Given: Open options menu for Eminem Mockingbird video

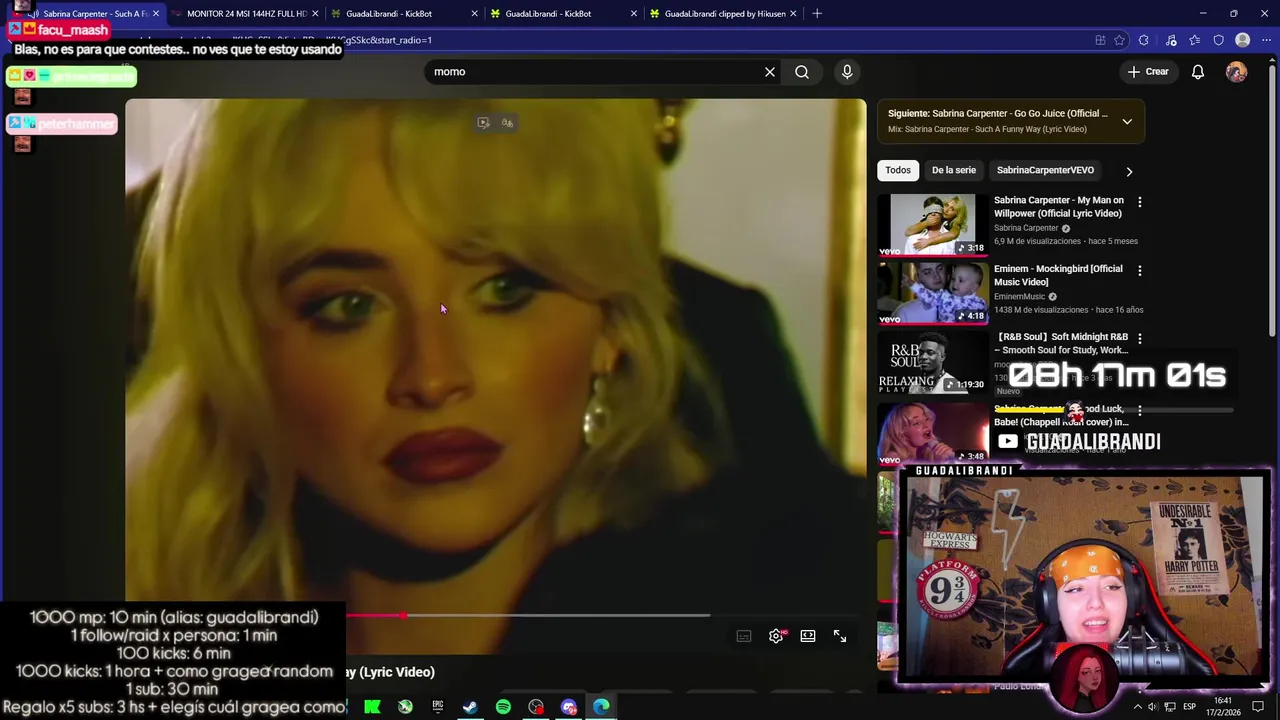Looking at the screenshot, I should coord(1139,270).
